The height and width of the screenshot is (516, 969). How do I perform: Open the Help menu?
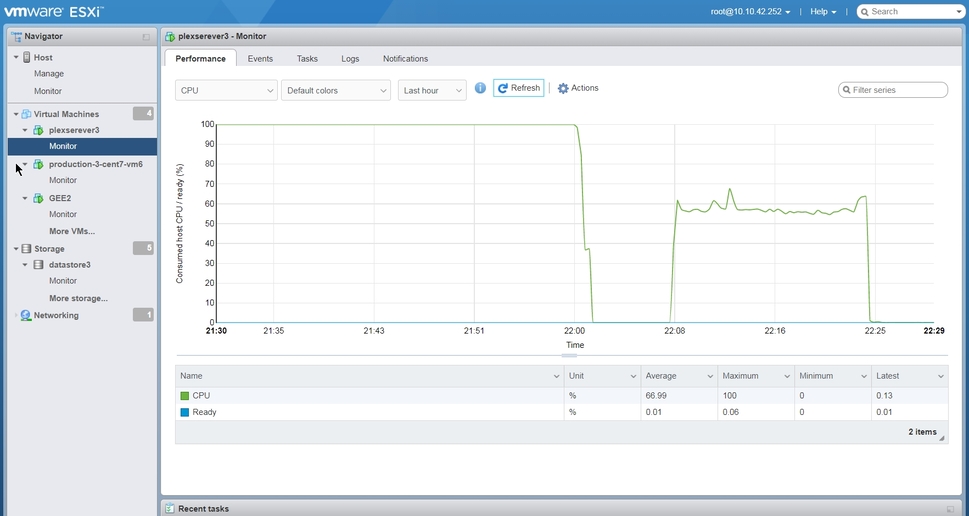823,12
